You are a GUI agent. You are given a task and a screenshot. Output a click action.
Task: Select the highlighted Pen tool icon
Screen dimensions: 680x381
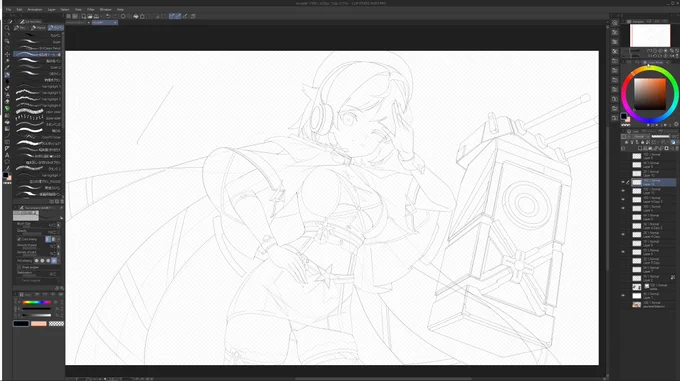tap(7, 75)
